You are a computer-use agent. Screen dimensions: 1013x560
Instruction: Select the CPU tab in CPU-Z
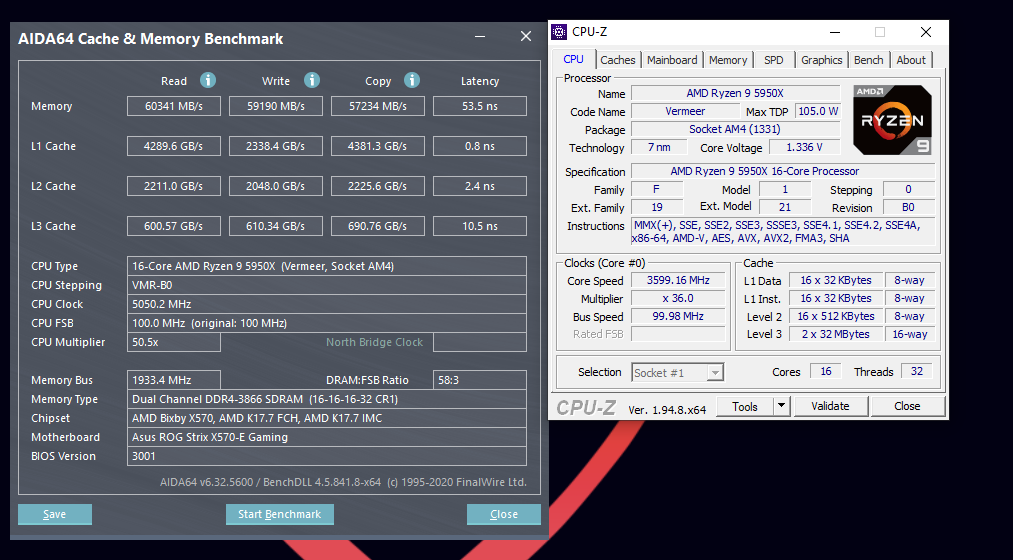click(574, 59)
